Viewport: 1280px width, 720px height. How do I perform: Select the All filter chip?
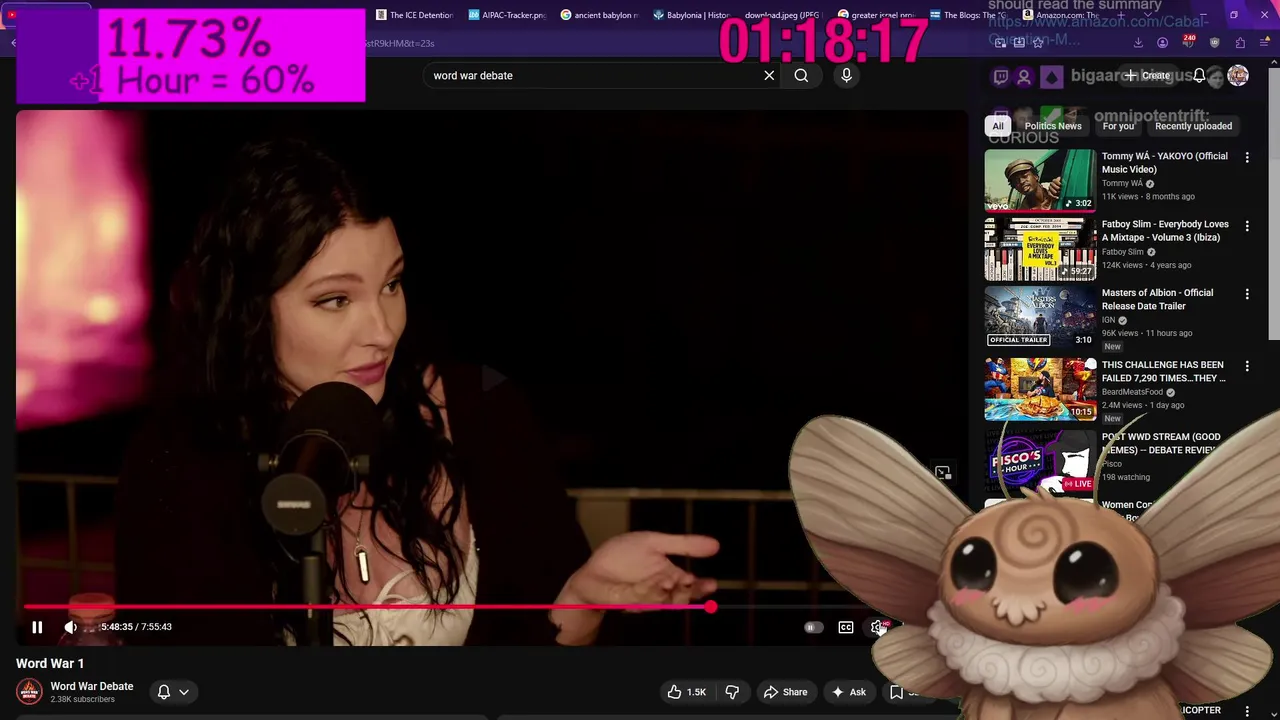pos(997,126)
